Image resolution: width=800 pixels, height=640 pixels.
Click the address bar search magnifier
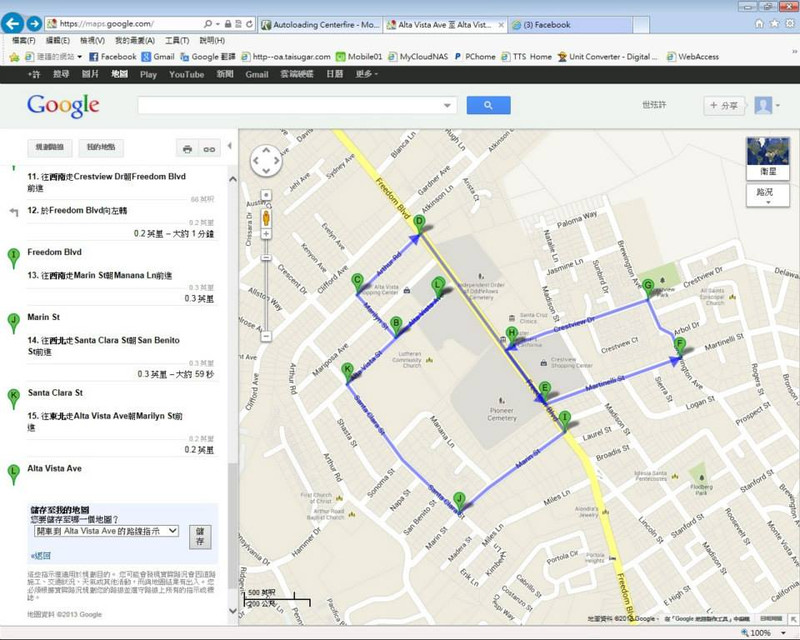coord(208,24)
